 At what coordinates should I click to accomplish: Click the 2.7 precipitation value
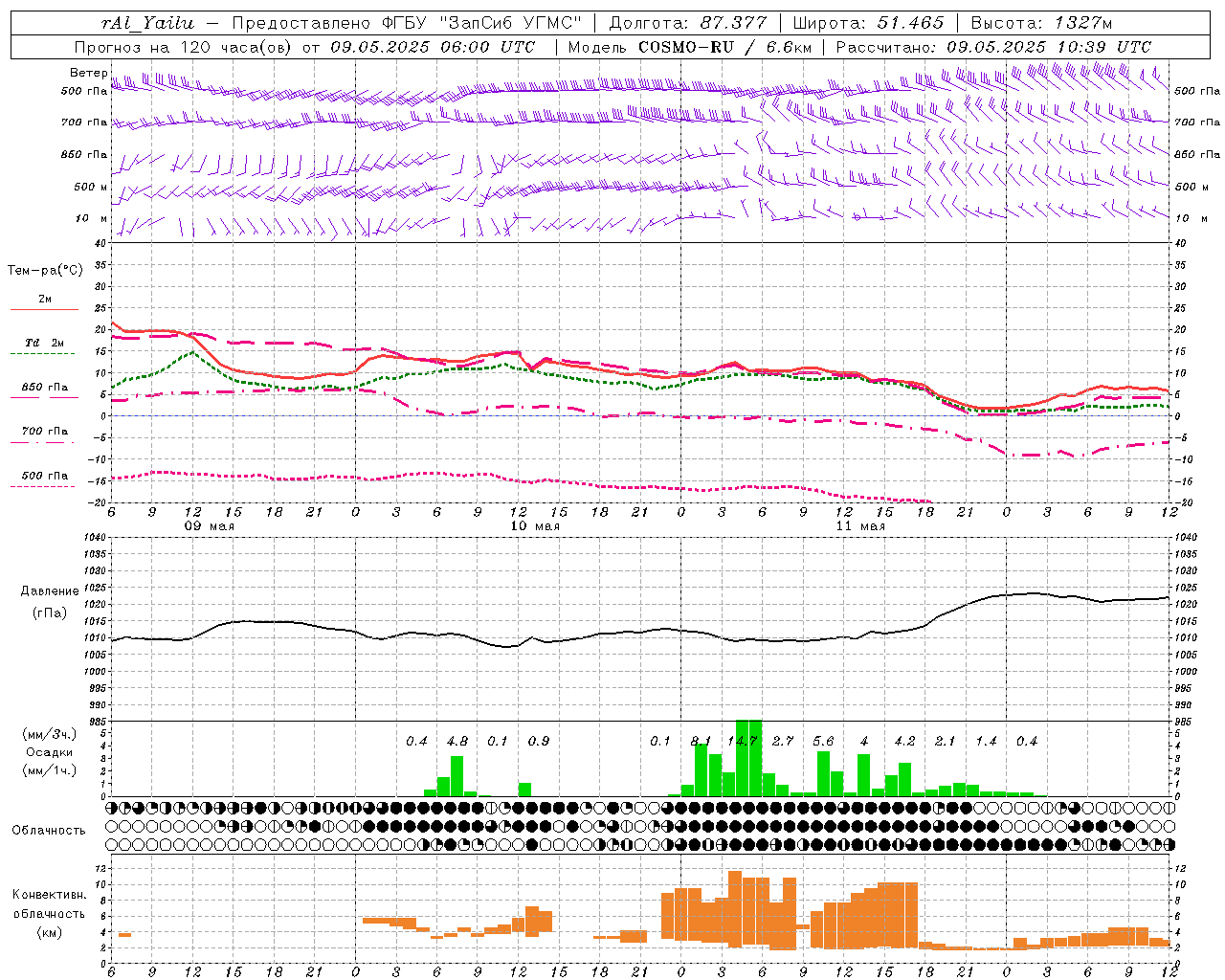[783, 742]
